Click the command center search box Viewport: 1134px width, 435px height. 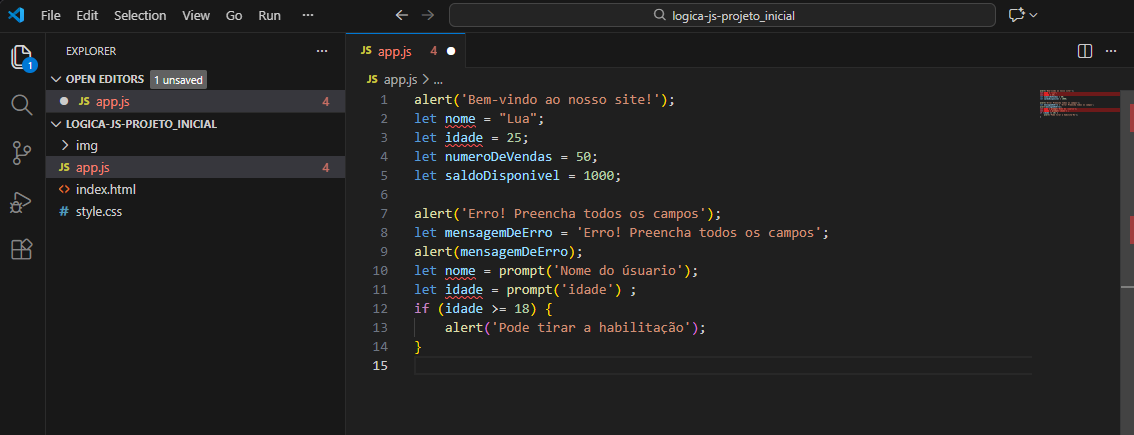tap(722, 16)
